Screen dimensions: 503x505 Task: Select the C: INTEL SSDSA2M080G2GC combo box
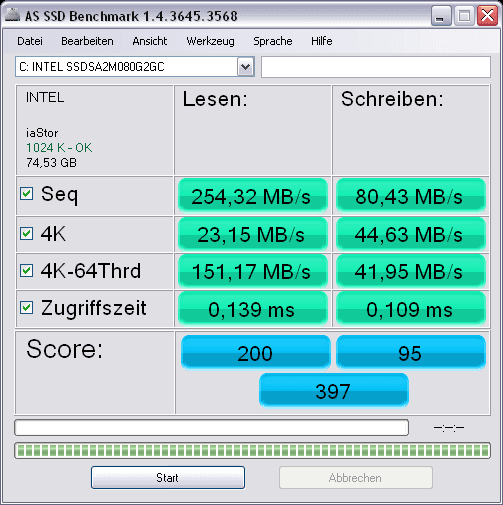(x=135, y=67)
